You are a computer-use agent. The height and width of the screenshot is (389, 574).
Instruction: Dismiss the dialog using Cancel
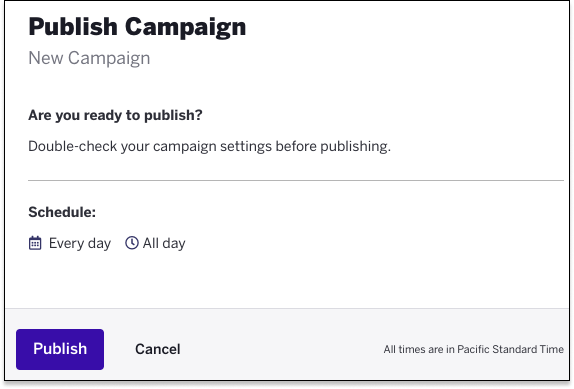pyautogui.click(x=158, y=349)
